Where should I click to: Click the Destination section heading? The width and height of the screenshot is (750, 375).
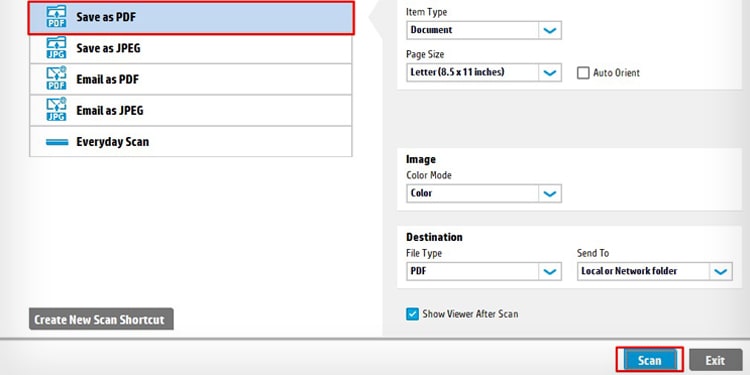434,237
